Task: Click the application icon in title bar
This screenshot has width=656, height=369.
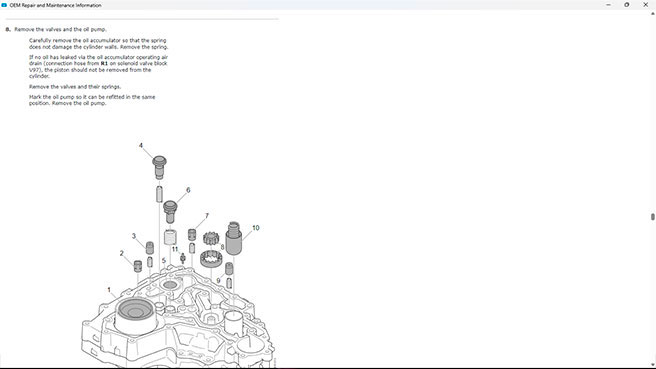Action: (x=4, y=5)
